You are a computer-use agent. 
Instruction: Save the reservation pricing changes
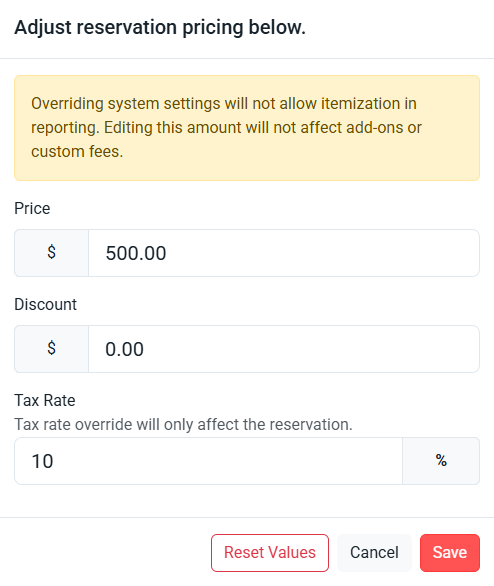[x=450, y=553]
